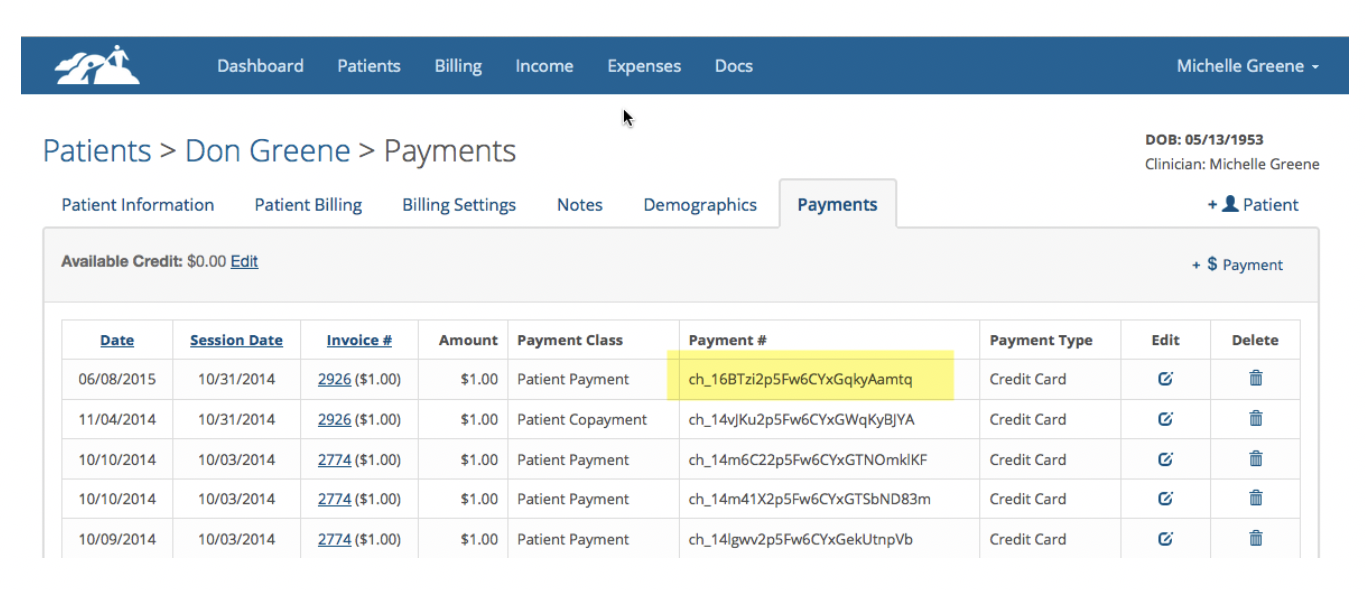This screenshot has height=590, width=1366.
Task: Delete payment ch_14m6C22p5Fw6CYxGTNOmklKF
Action: click(x=1255, y=458)
